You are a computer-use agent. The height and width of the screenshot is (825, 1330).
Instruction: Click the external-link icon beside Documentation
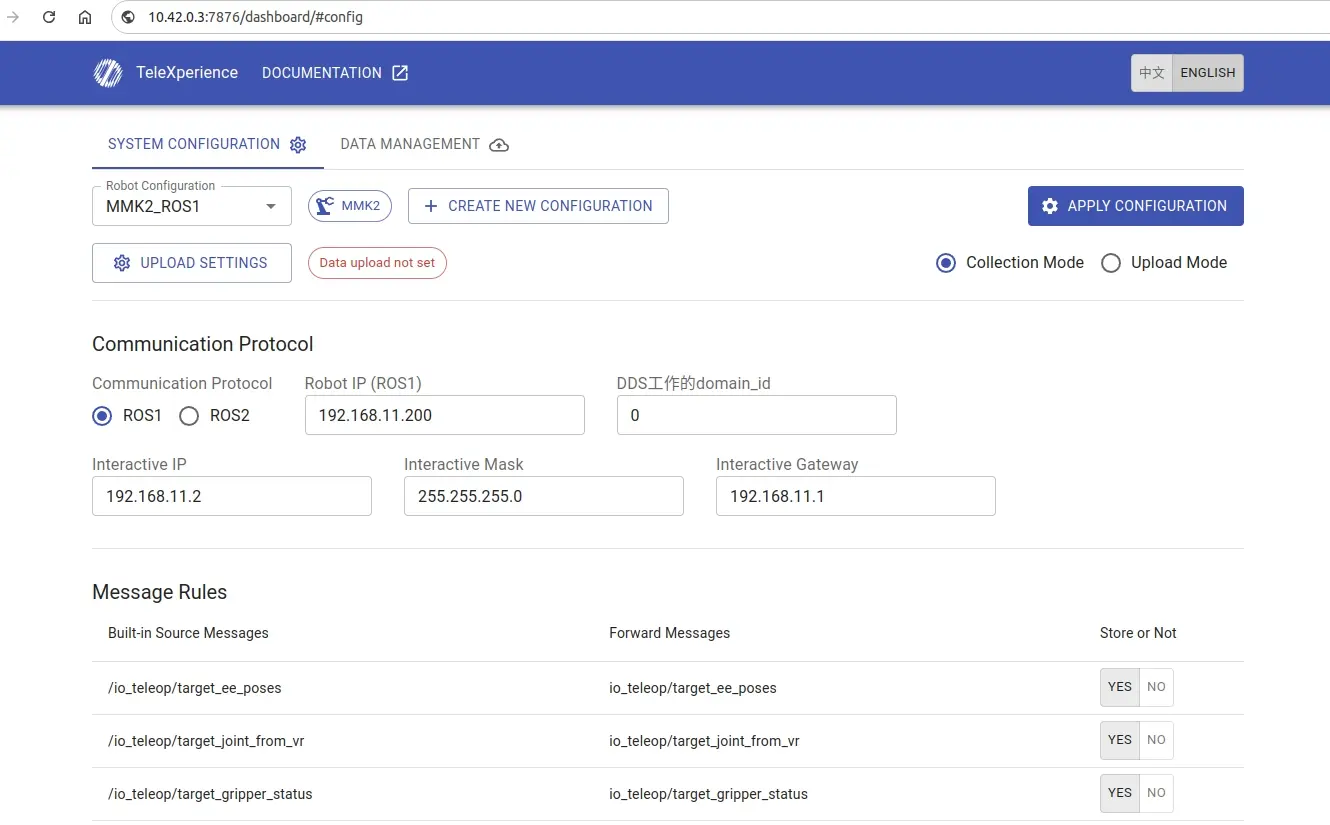[400, 73]
